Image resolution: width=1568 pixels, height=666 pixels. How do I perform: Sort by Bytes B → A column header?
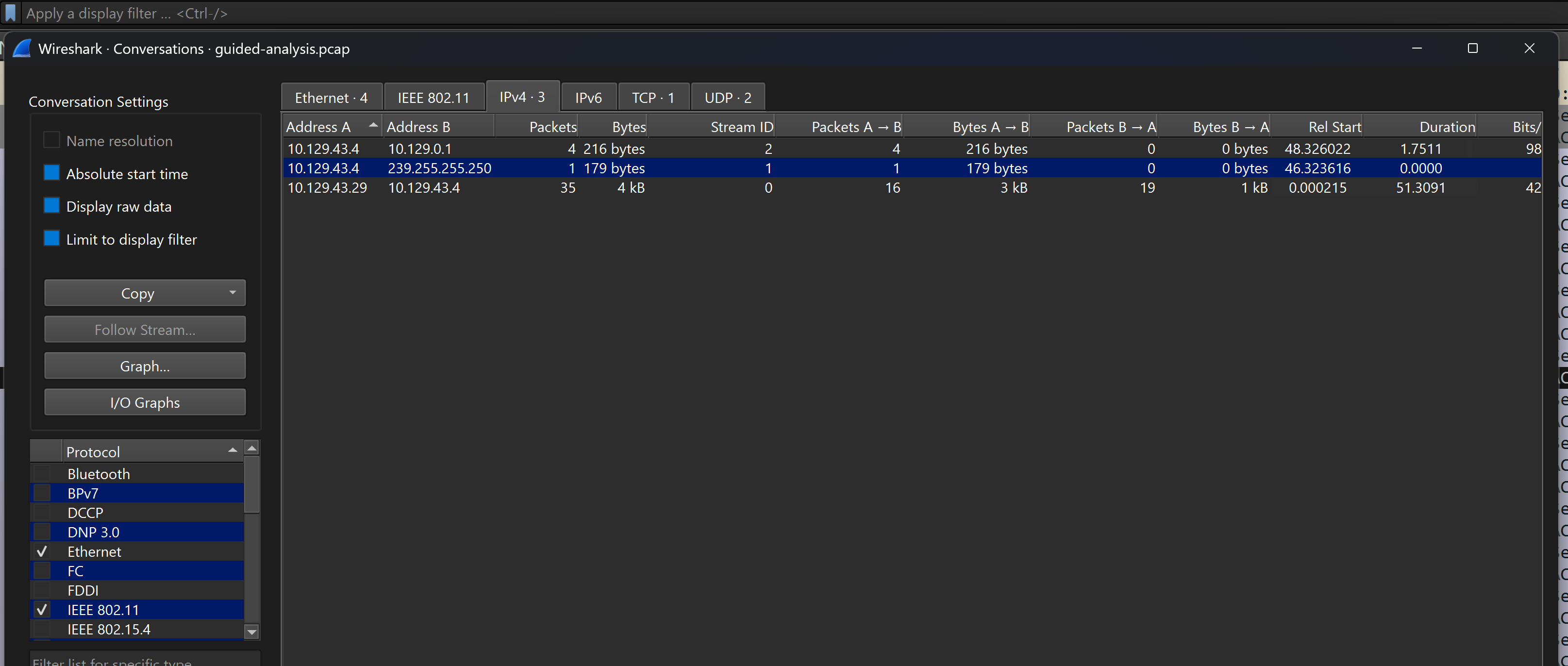pyautogui.click(x=1214, y=127)
